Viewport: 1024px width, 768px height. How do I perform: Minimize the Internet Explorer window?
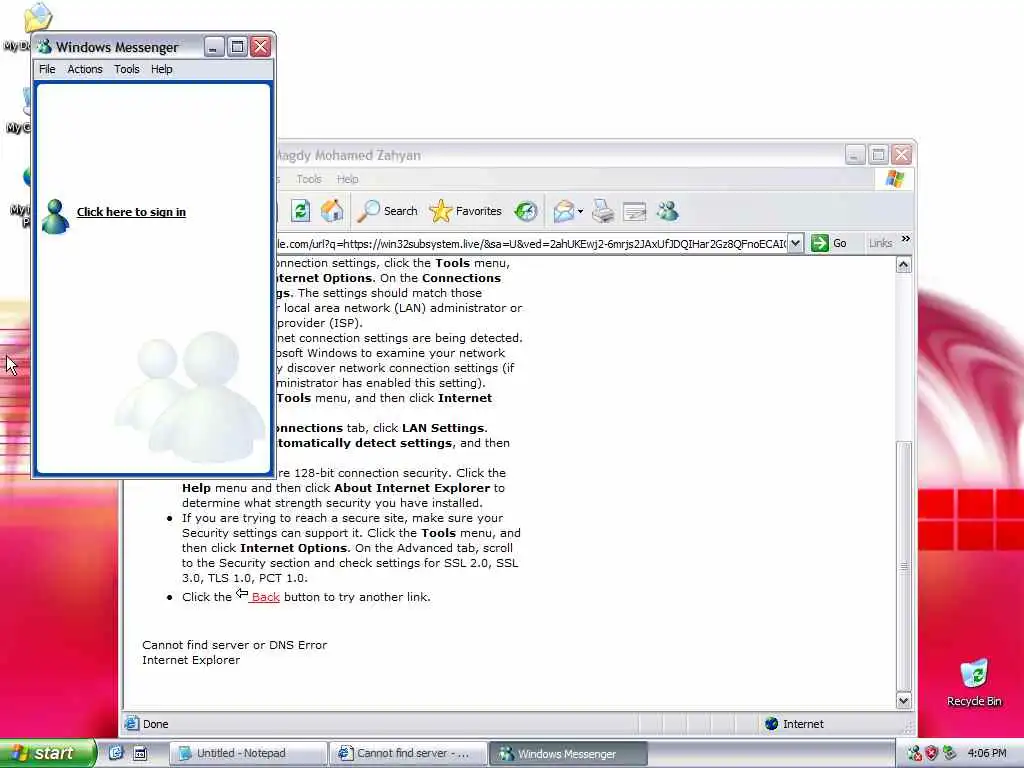click(855, 155)
